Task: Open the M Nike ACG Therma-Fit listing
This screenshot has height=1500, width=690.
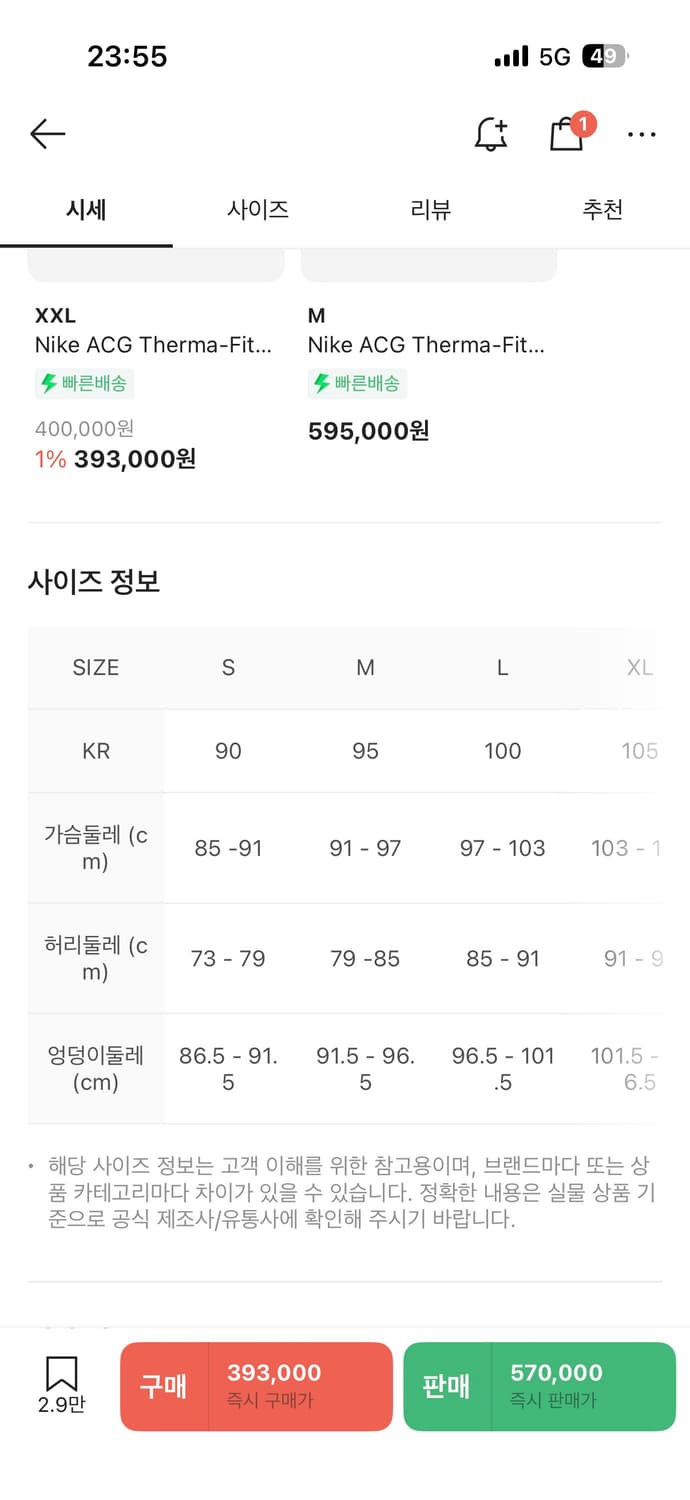Action: tap(426, 345)
